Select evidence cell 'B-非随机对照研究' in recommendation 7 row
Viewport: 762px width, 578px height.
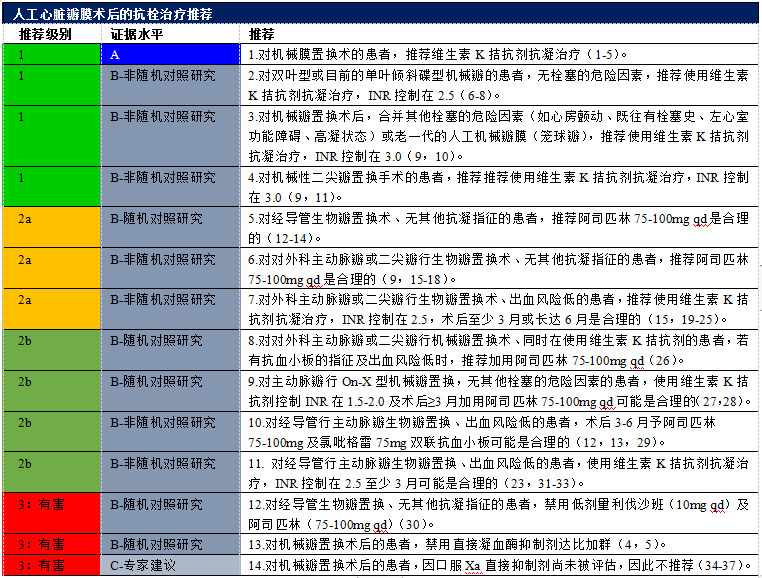[x=171, y=309]
